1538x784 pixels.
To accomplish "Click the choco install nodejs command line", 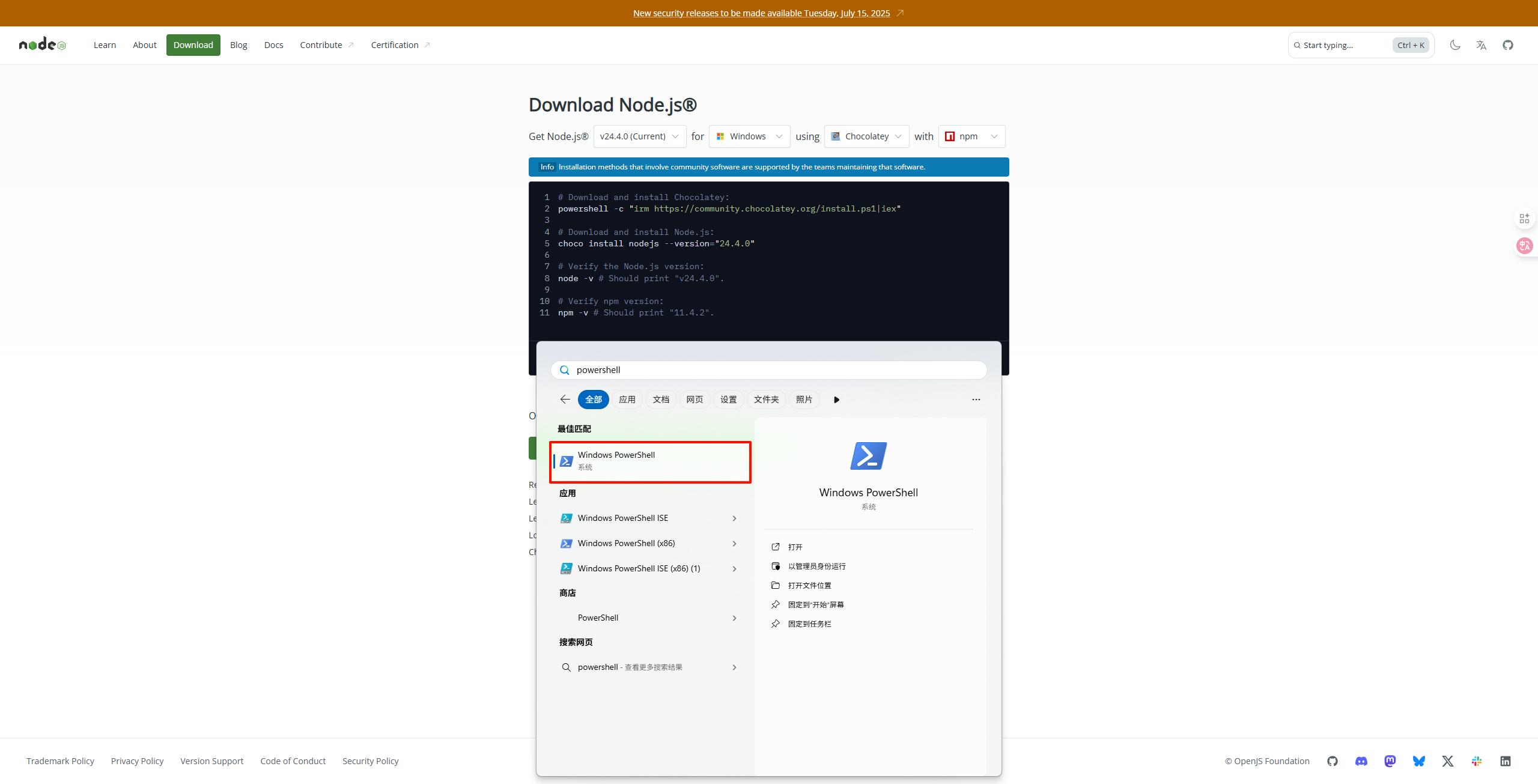I will pos(656,244).
